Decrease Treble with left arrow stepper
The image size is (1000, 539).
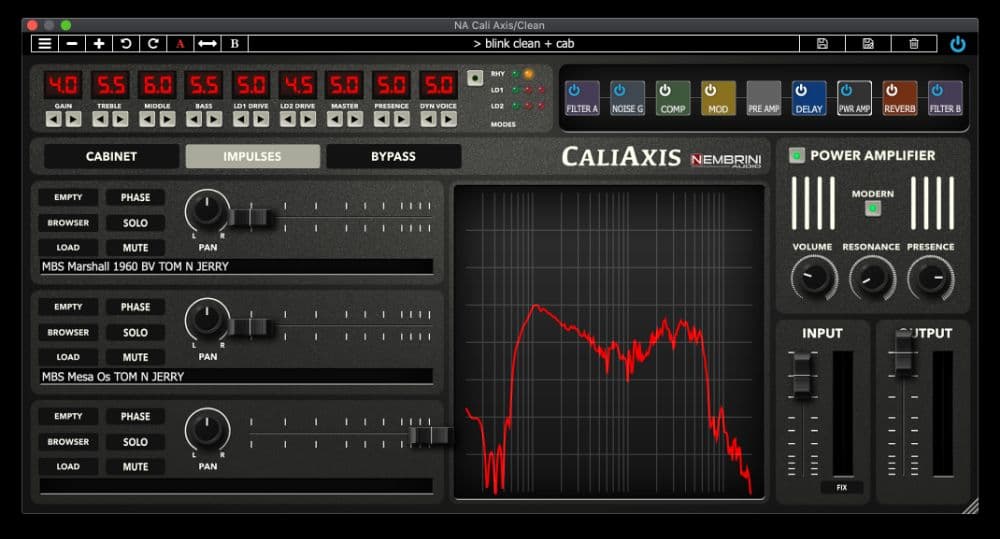[100, 119]
